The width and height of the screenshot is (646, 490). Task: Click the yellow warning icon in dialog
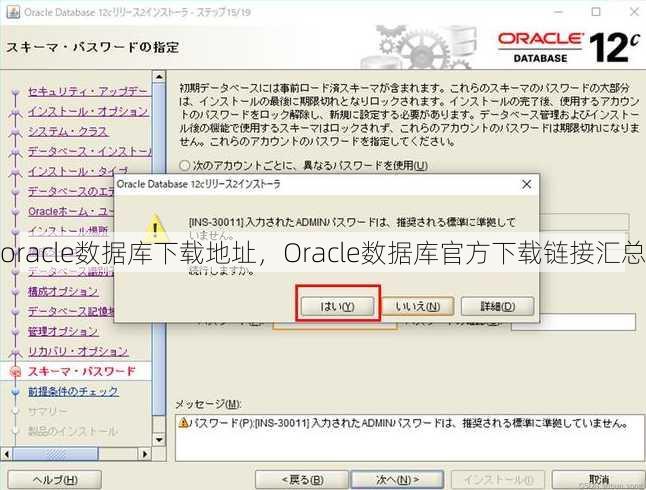[154, 227]
